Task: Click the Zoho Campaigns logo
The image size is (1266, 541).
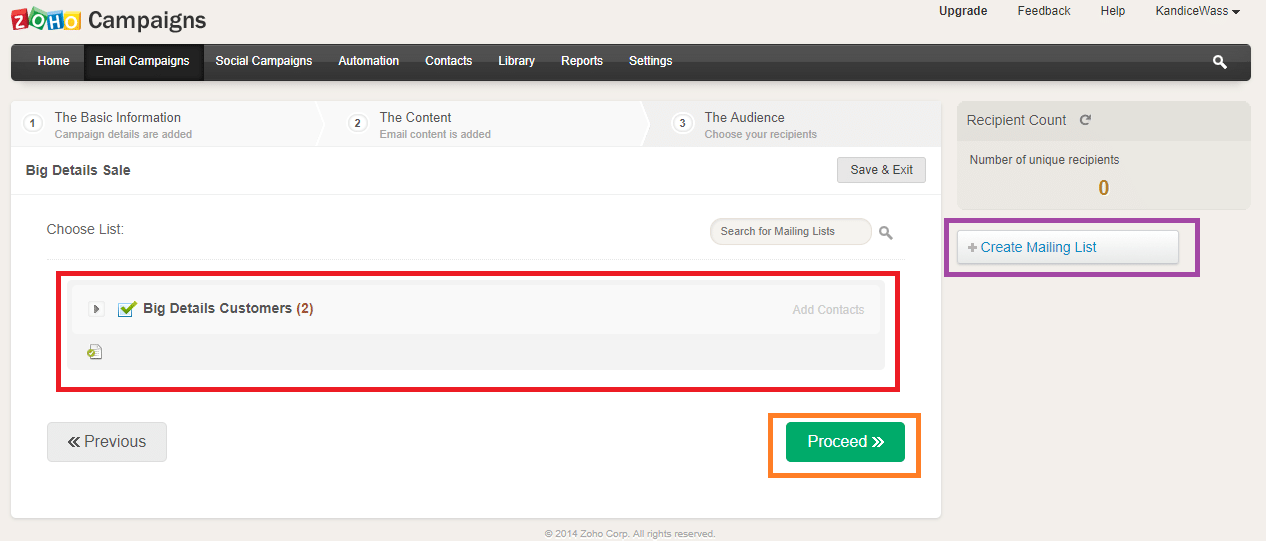Action: [x=108, y=19]
